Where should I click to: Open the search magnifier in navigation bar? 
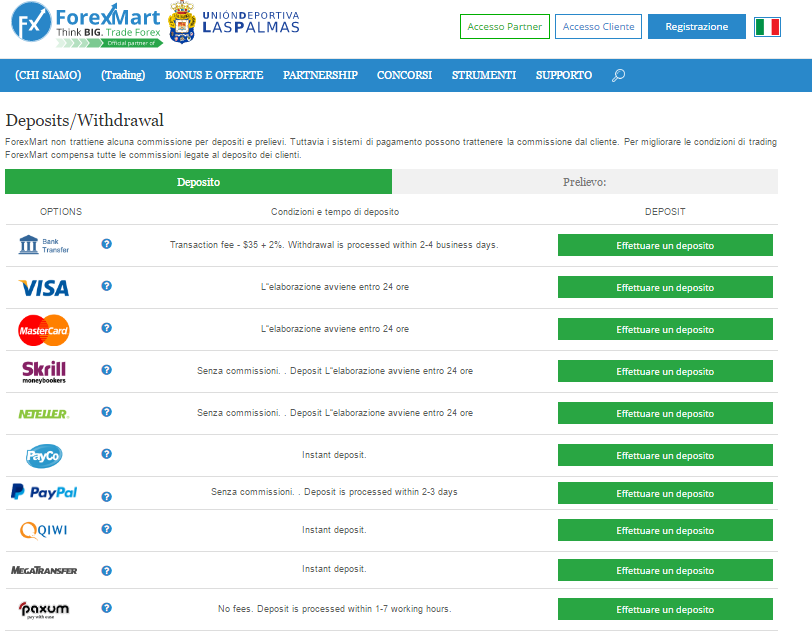pos(618,76)
